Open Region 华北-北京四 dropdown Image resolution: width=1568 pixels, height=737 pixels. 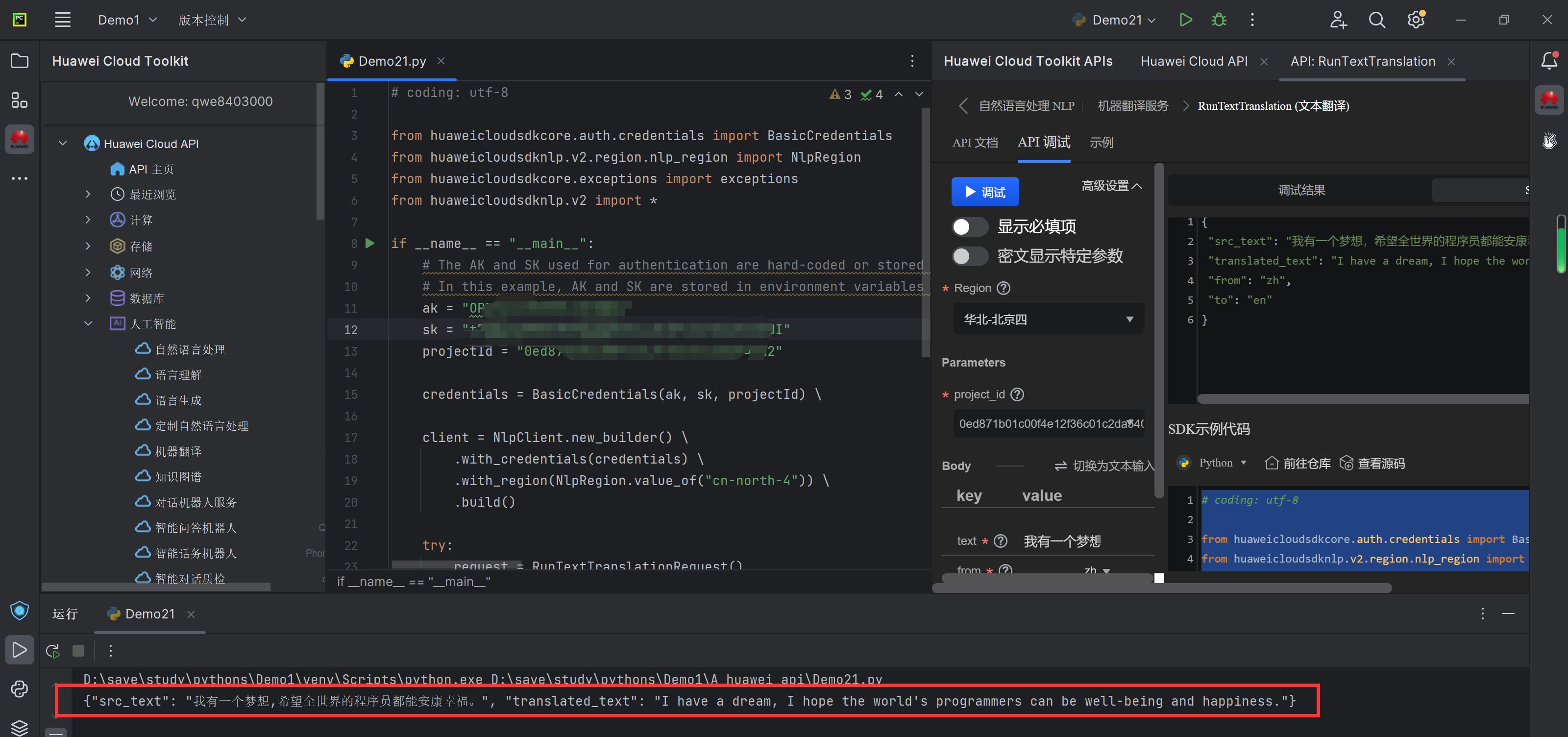pos(1048,319)
